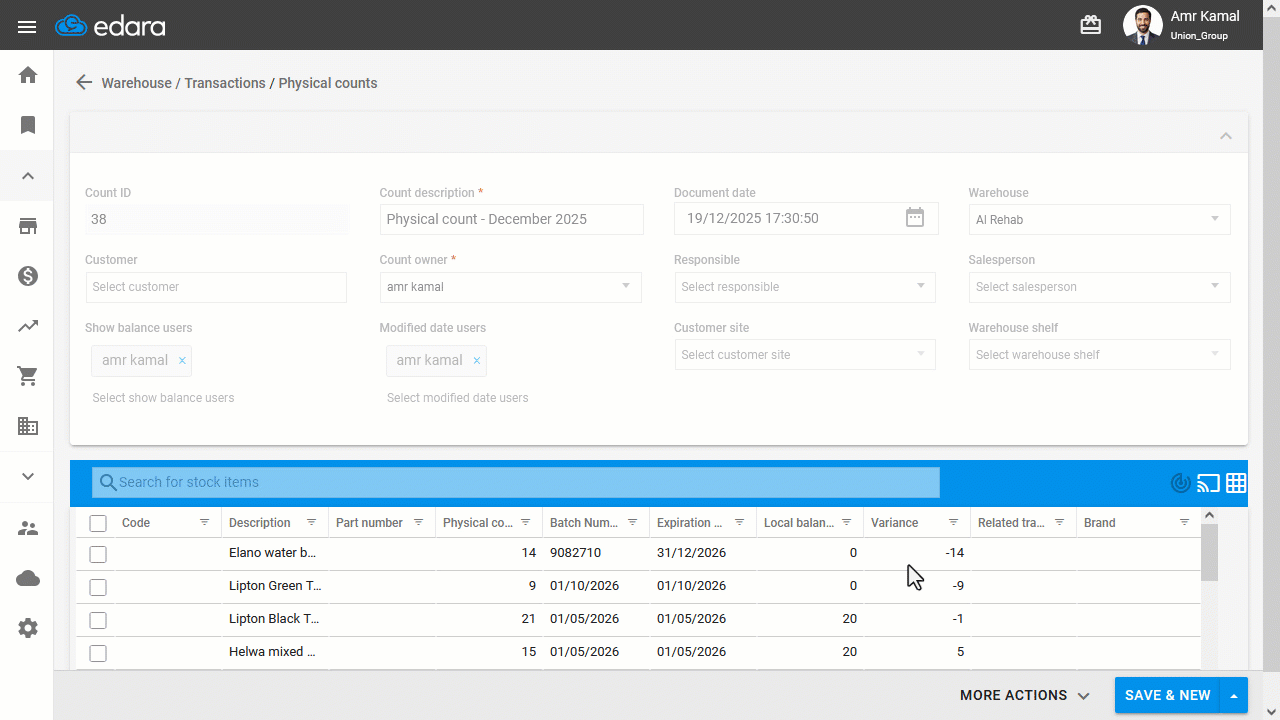1280x720 pixels.
Task: Open the trending chart sidebar icon
Action: [28, 326]
